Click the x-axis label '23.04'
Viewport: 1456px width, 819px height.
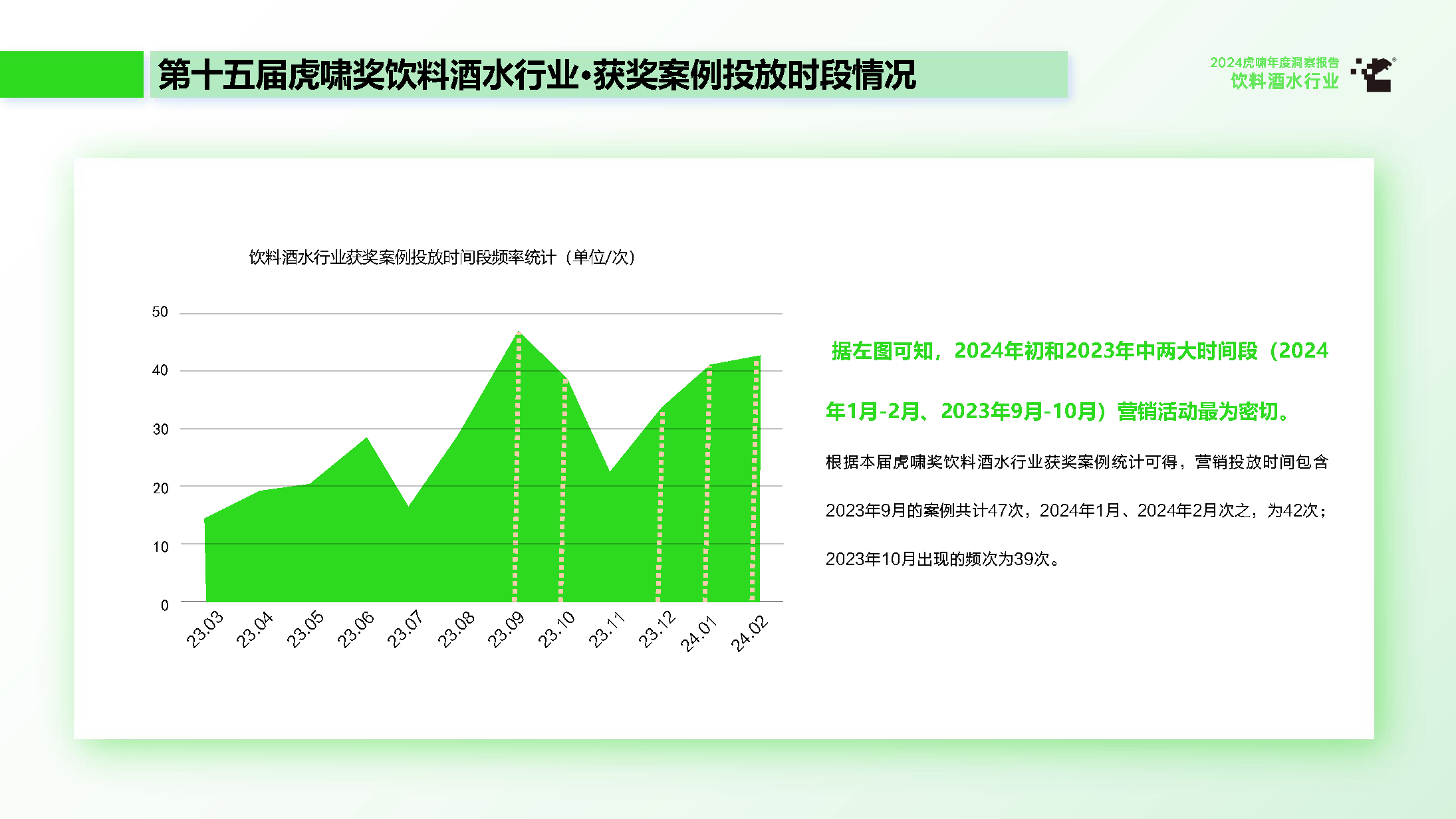[x=255, y=630]
